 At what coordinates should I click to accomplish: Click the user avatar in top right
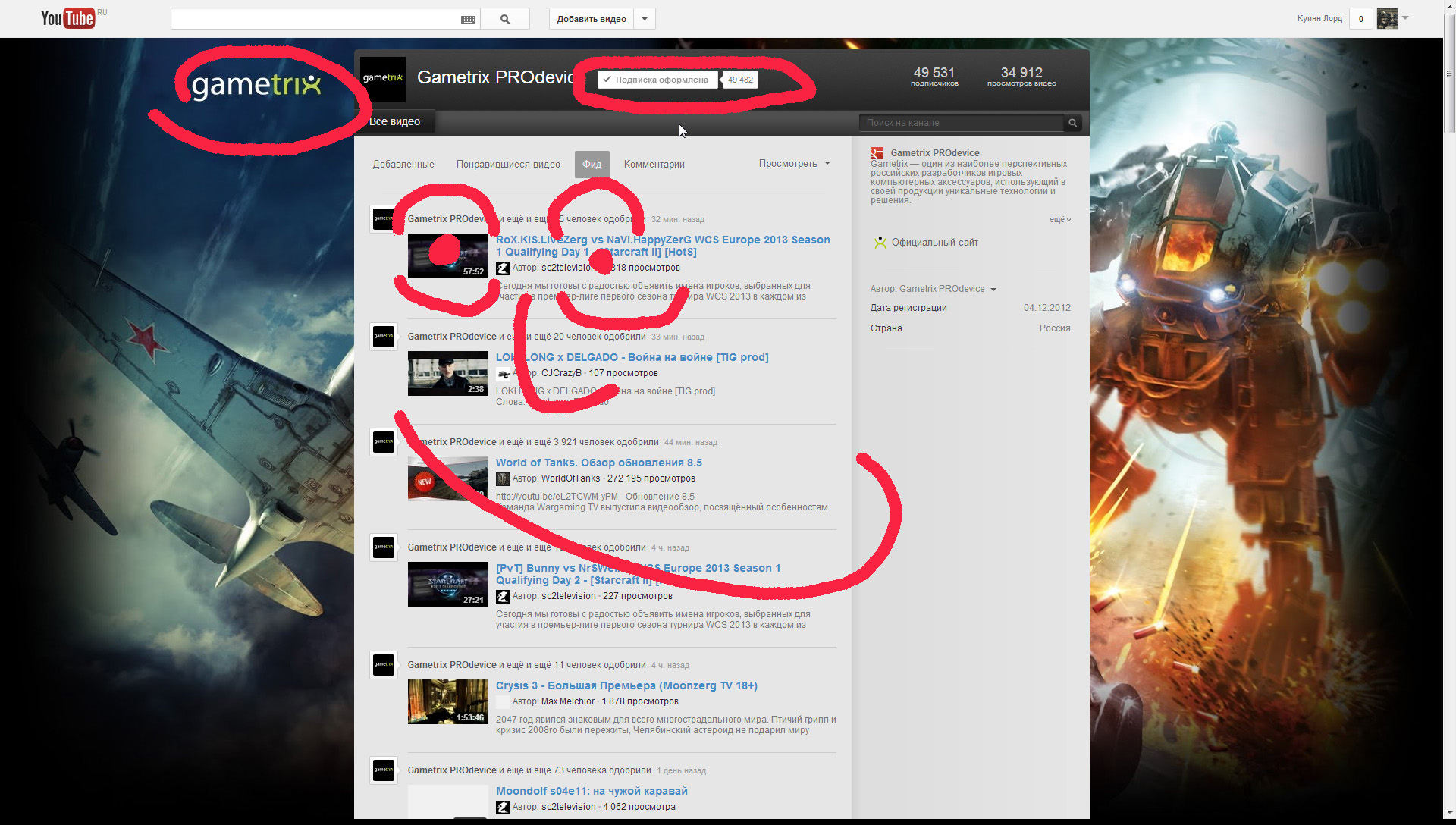pos(1387,19)
